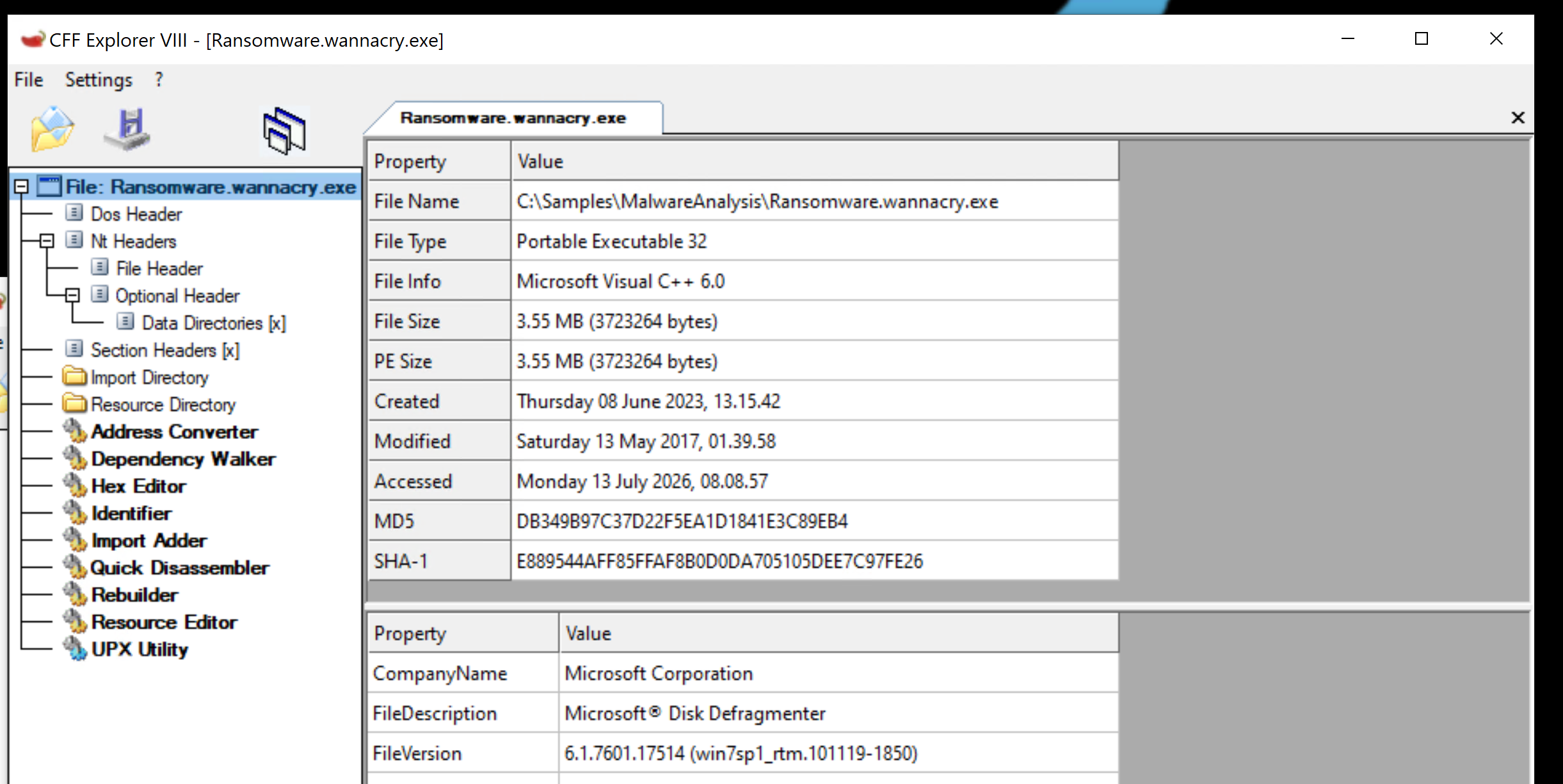Click the File Name value path cell

click(x=814, y=202)
